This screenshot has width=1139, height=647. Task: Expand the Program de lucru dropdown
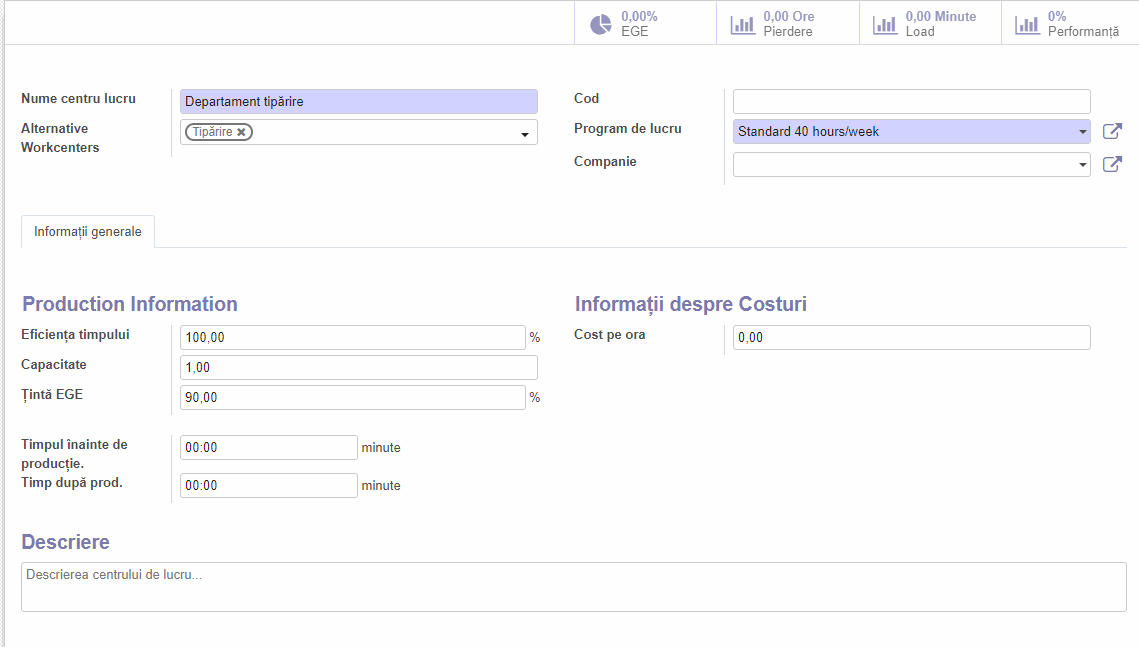point(1082,132)
